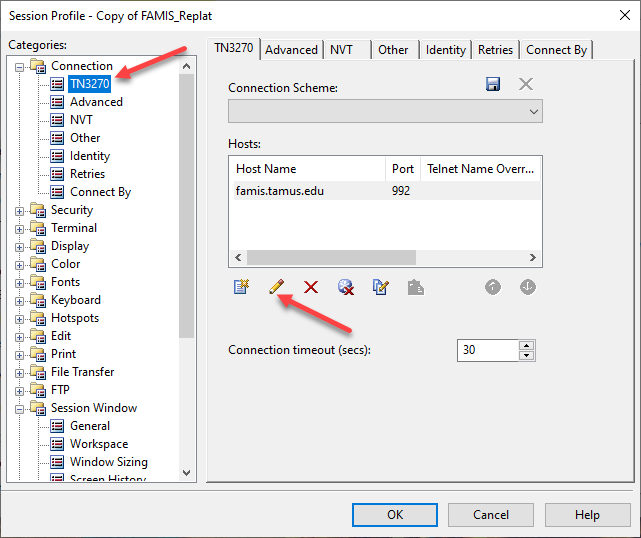
Task: Click the Print folder icon
Action: [x=38, y=354]
